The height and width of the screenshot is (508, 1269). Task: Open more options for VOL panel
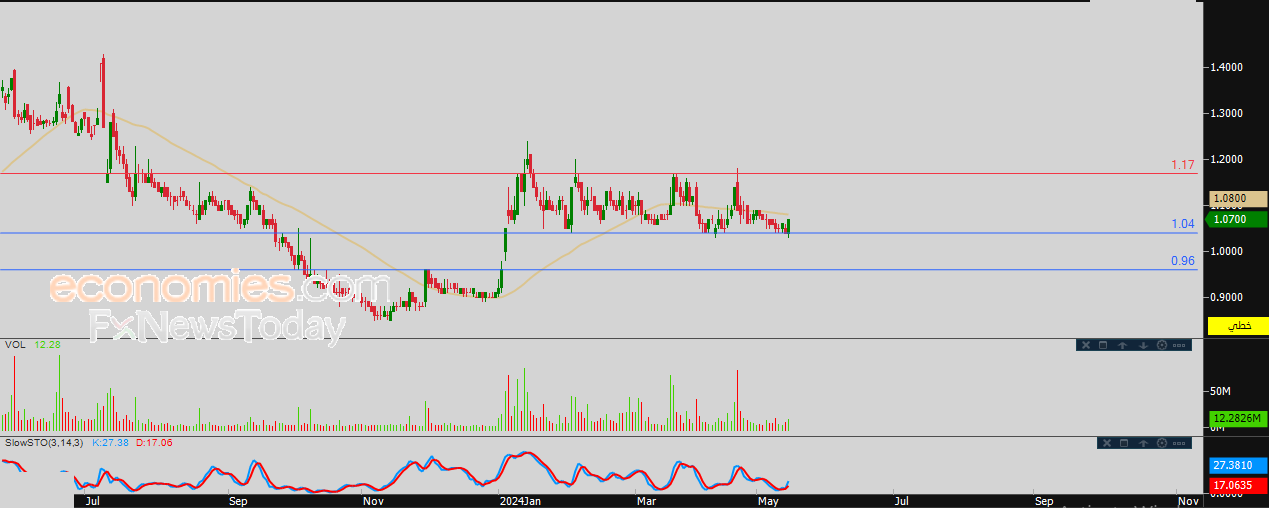pyautogui.click(x=1179, y=345)
